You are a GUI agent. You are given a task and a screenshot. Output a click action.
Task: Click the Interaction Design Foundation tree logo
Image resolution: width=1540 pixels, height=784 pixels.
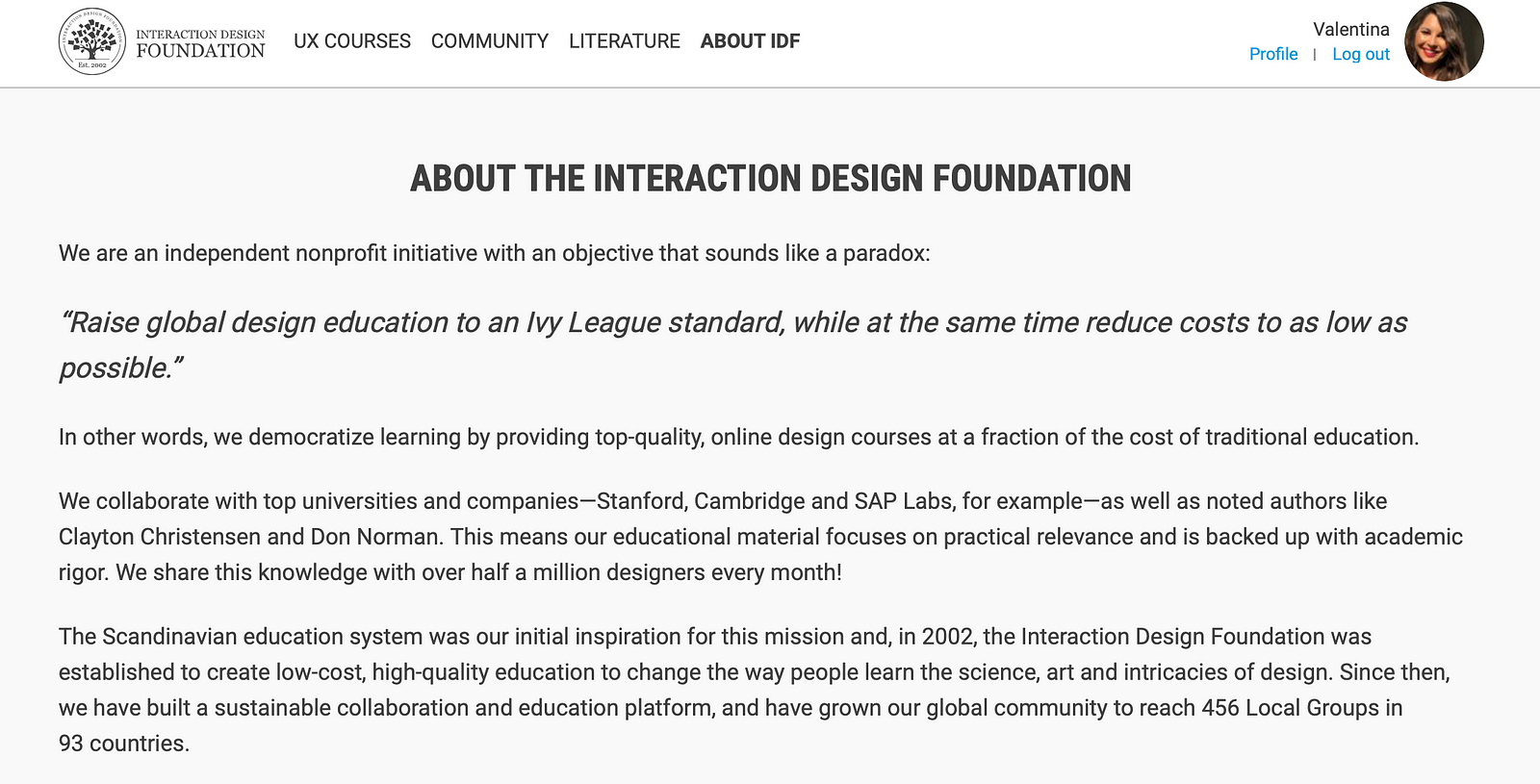coord(92,41)
